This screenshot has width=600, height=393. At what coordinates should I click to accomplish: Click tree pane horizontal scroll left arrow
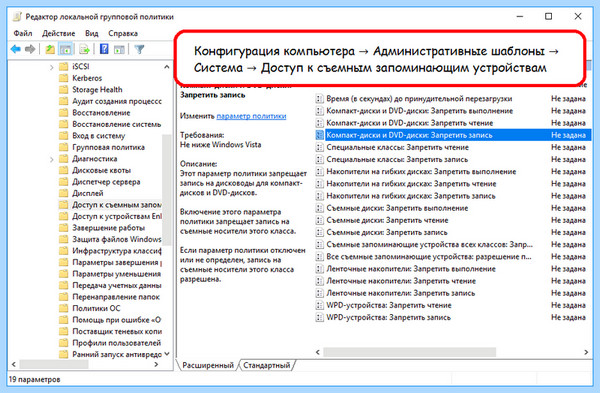tap(14, 365)
